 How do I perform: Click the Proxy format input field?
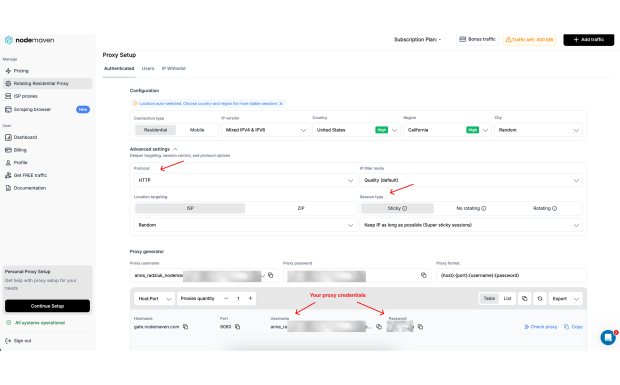click(x=511, y=275)
